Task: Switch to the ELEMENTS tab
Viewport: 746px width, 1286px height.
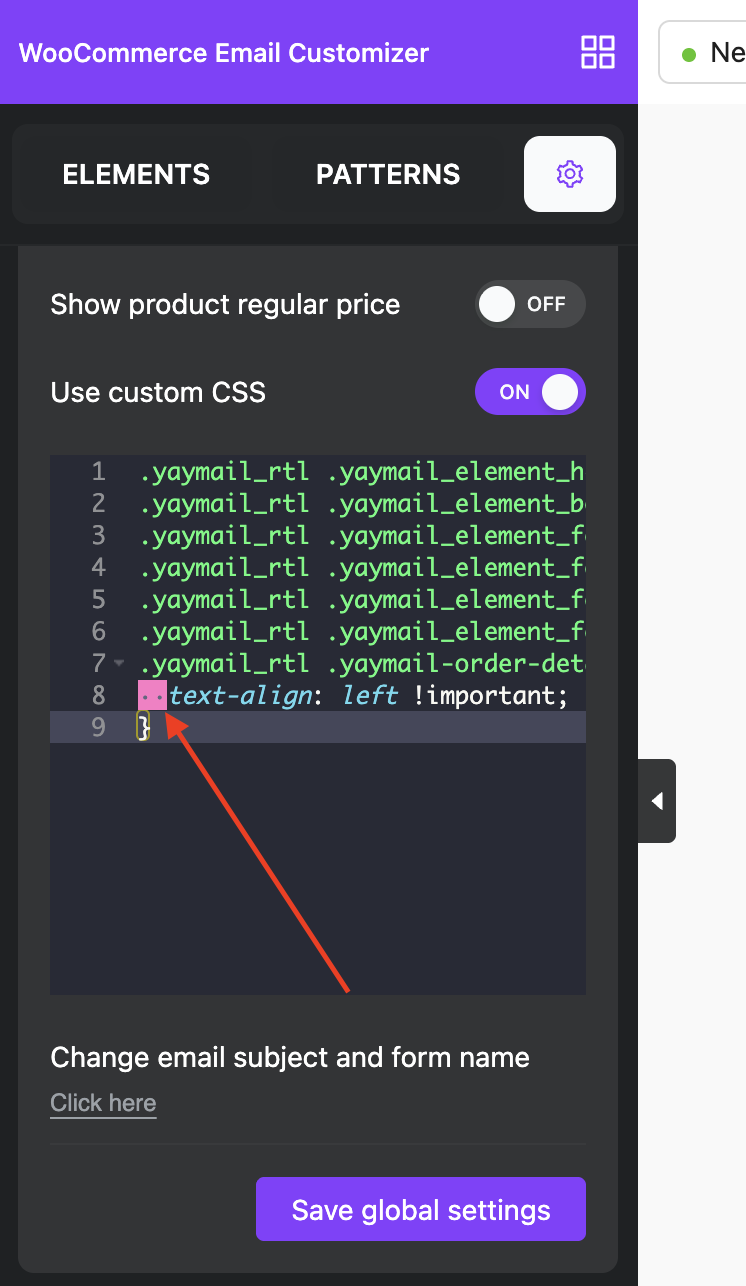Action: (x=136, y=174)
